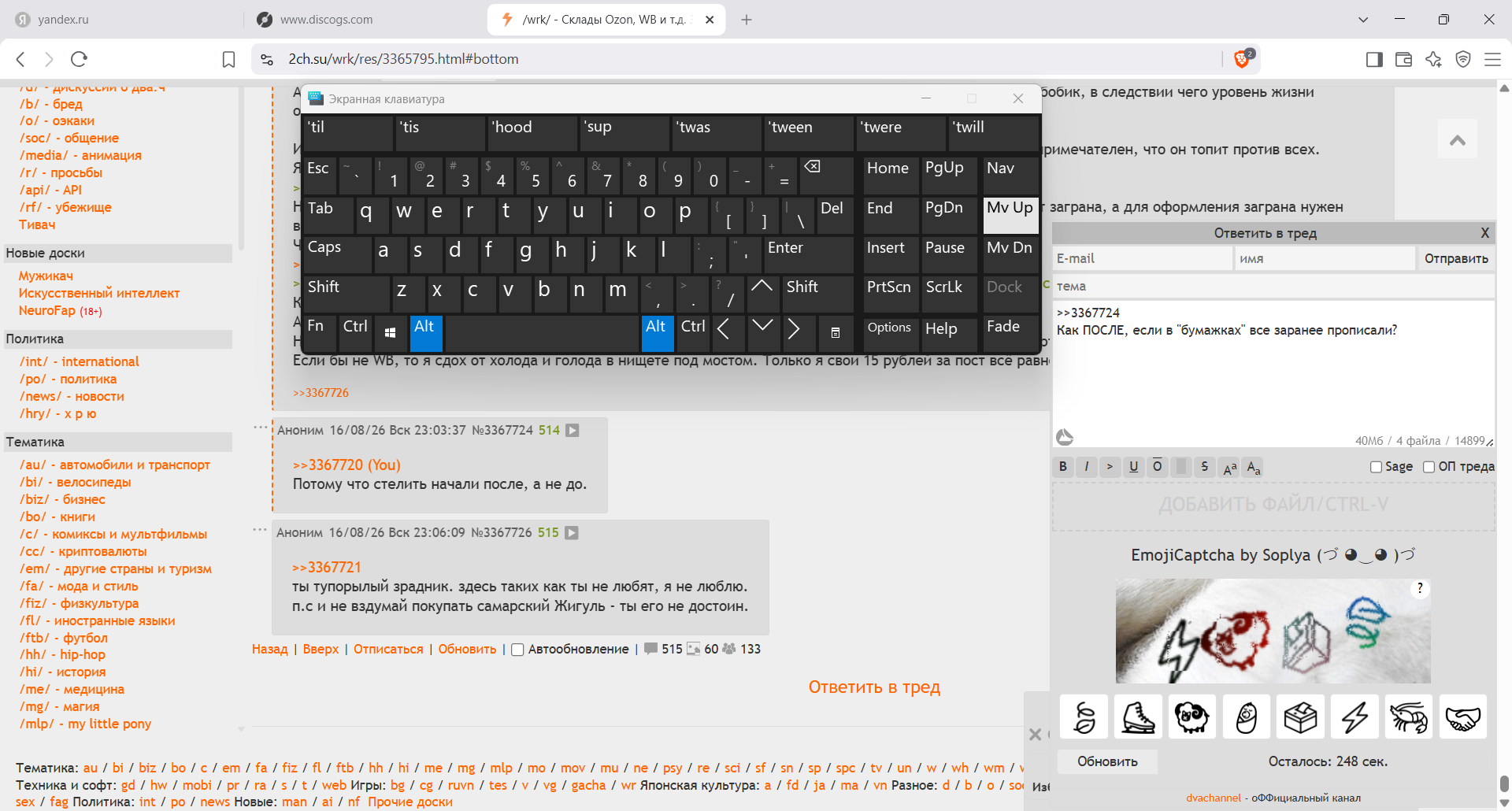The image size is (1512, 811).
Task: Open the browser bookmark icon
Action: (x=228, y=59)
